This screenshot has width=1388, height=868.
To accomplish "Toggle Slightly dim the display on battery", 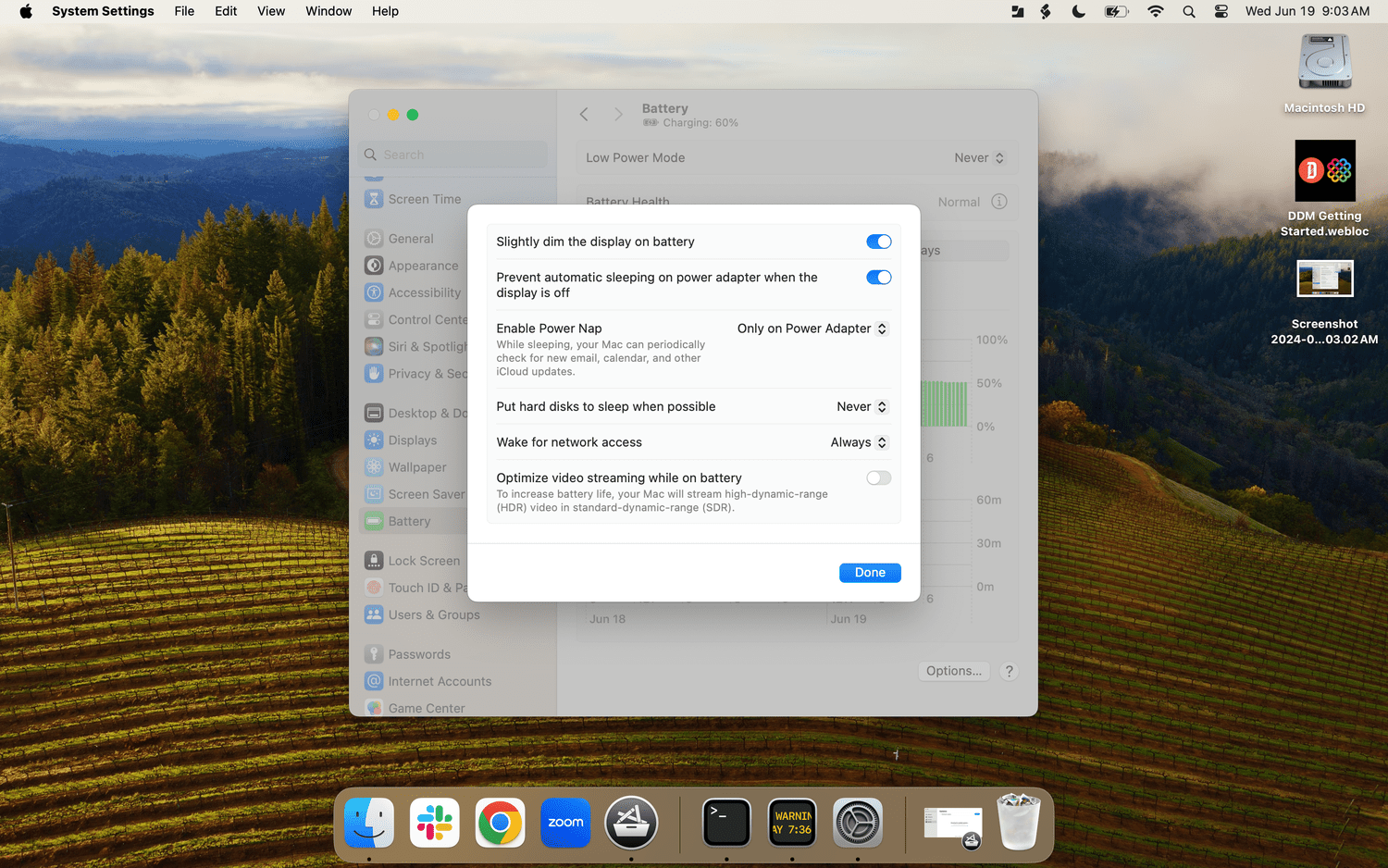I will pos(878,242).
